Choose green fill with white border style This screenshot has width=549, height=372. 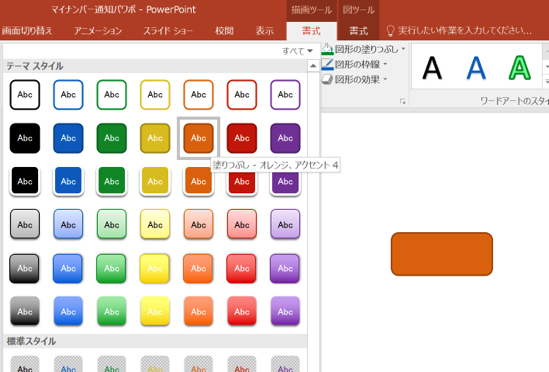click(112, 181)
